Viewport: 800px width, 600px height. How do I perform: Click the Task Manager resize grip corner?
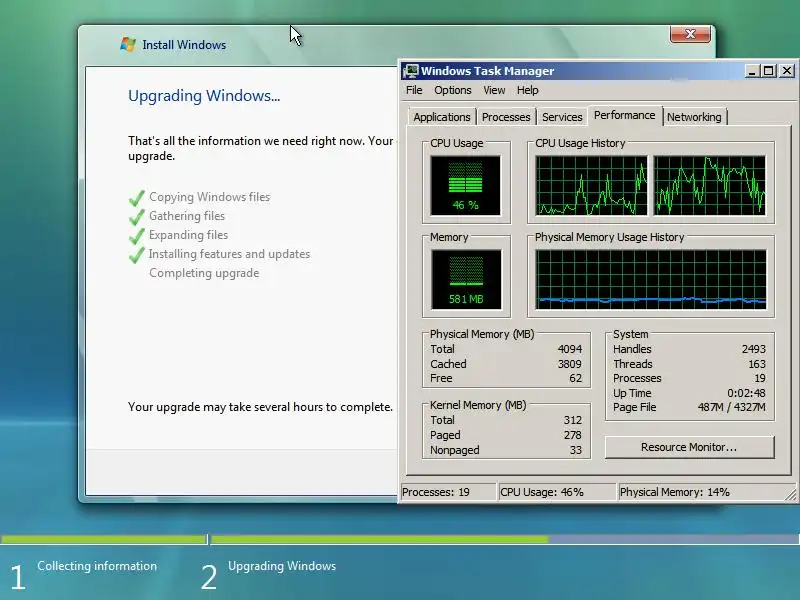[x=791, y=494]
